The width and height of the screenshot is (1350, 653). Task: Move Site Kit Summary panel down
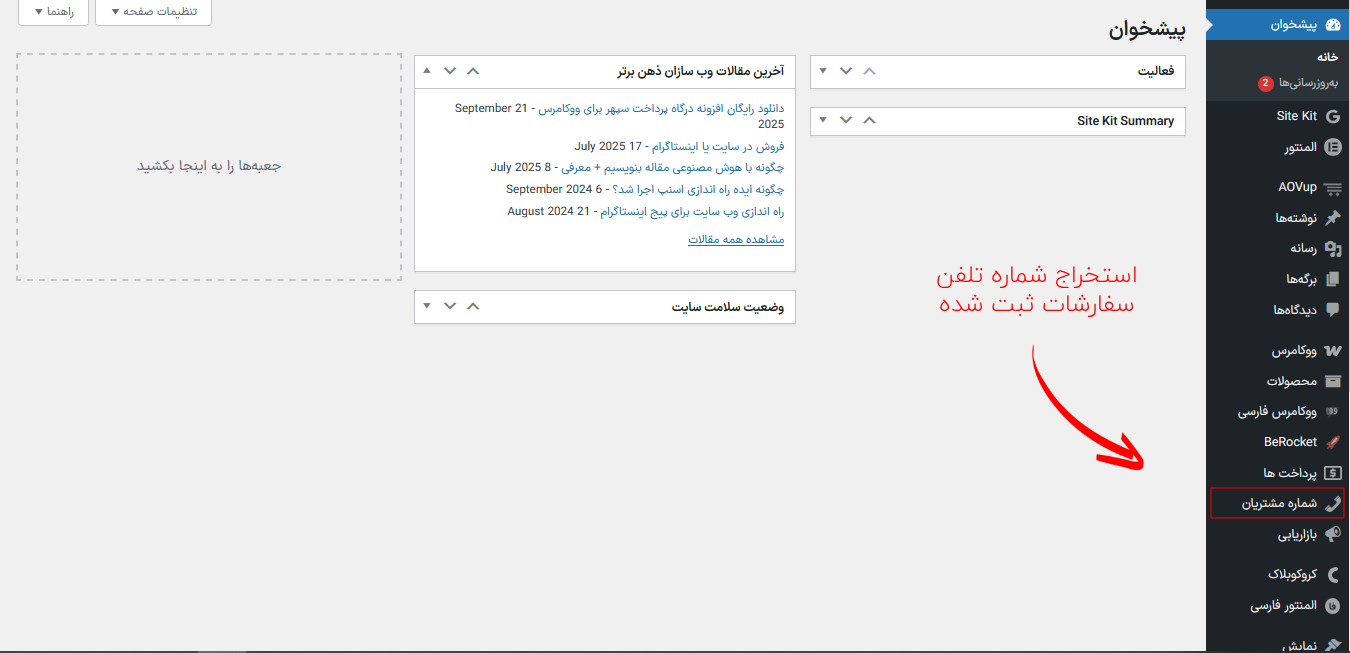point(846,120)
